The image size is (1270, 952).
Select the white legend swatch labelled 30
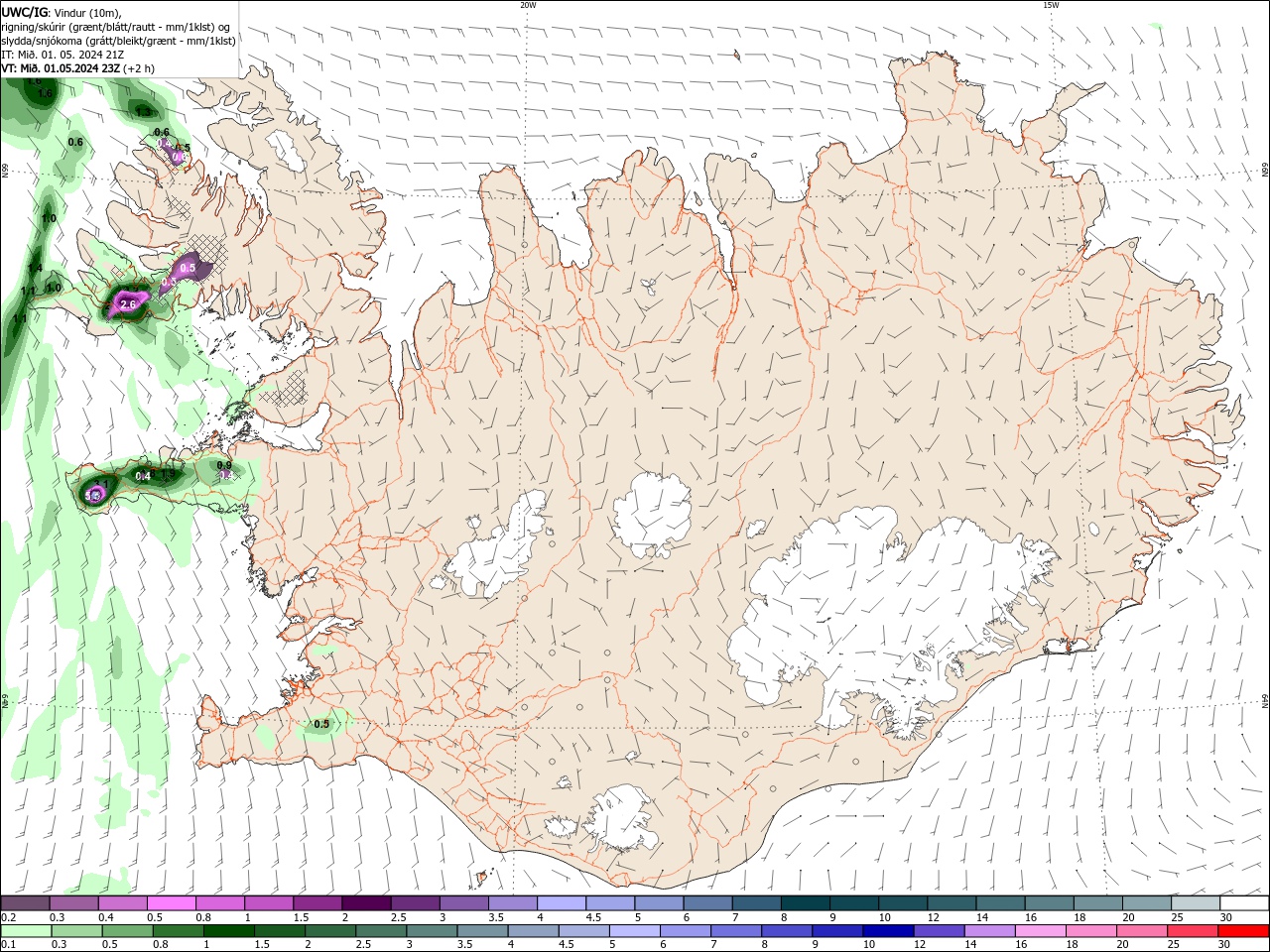click(x=1244, y=903)
